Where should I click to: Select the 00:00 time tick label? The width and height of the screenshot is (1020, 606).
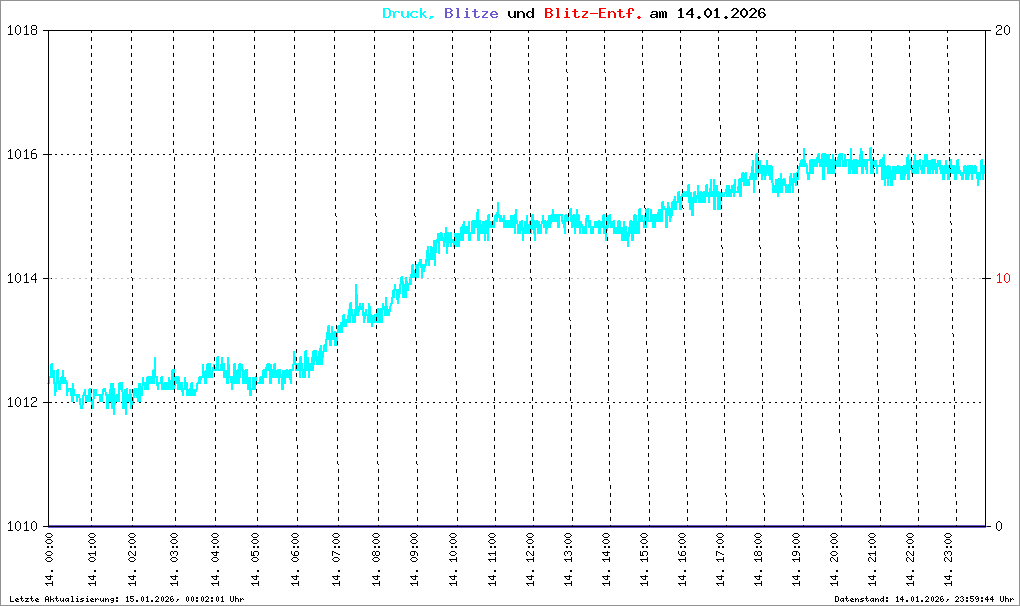pos(50,560)
